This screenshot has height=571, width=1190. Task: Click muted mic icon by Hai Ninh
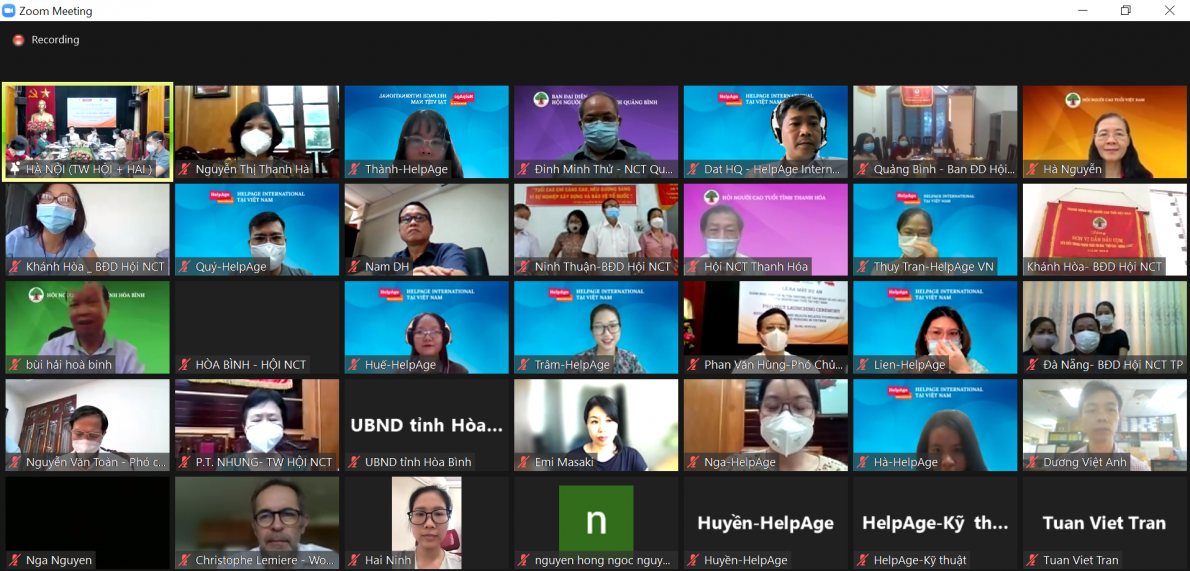355,560
